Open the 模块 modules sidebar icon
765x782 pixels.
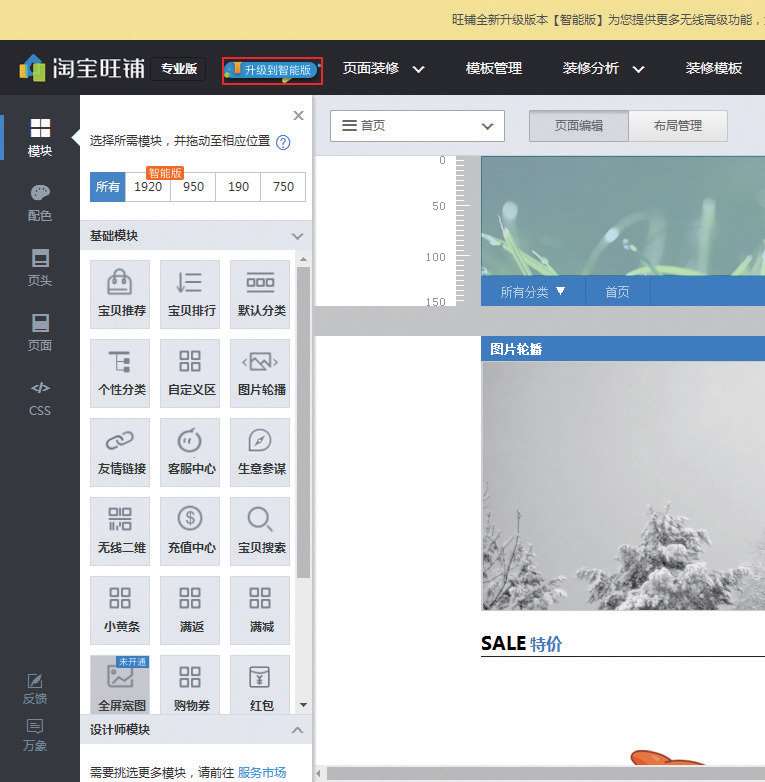(40, 137)
